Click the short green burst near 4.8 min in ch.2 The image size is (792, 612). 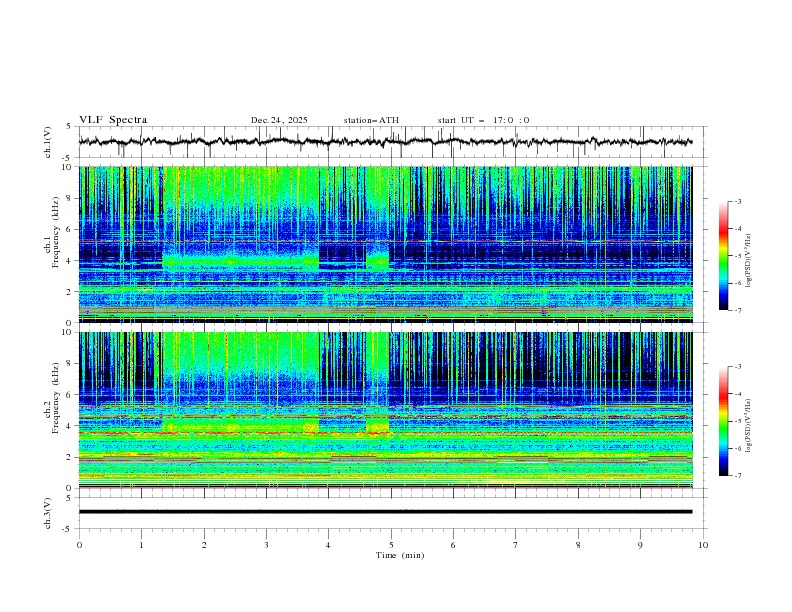377,425
